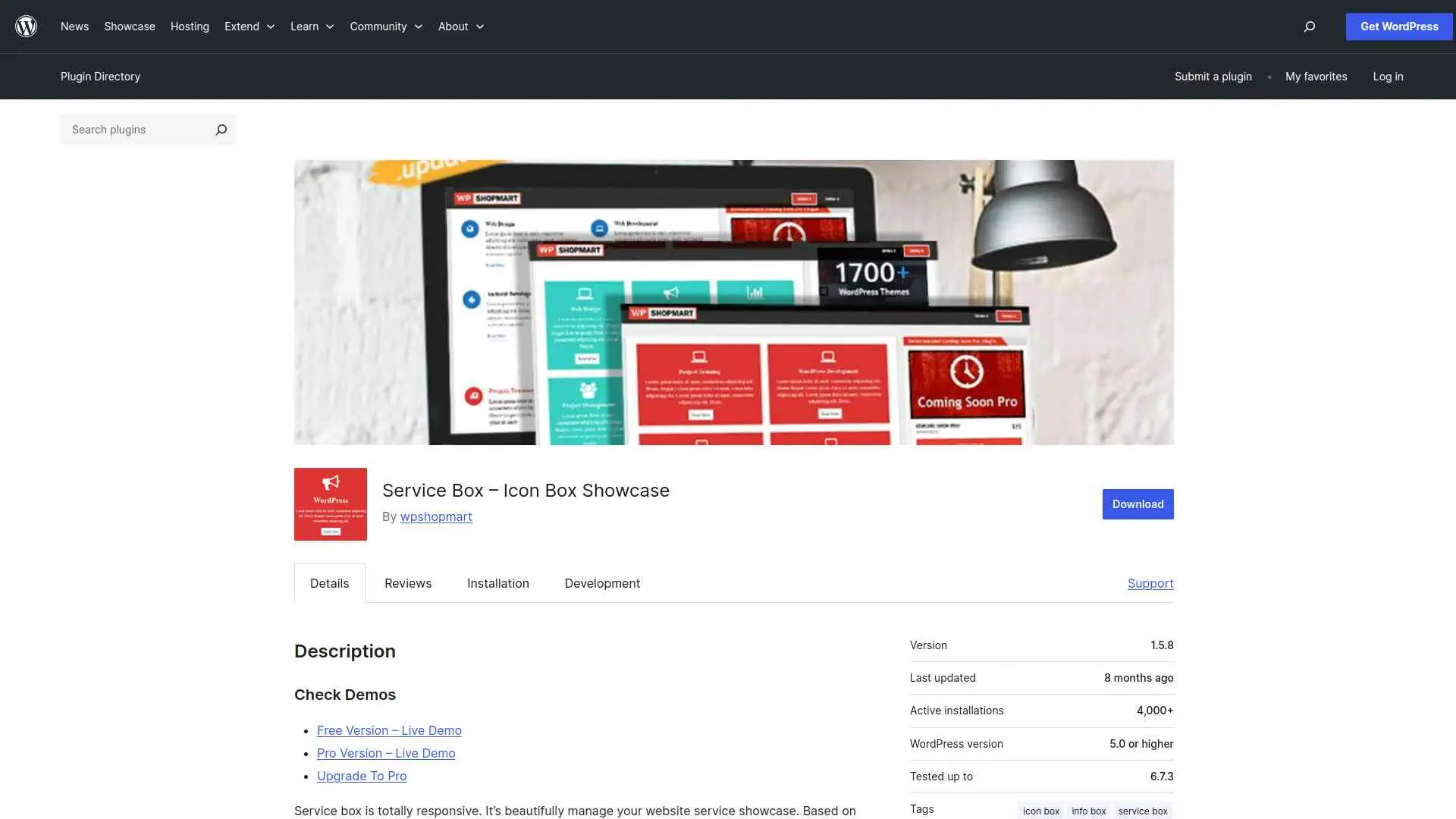This screenshot has width=1456, height=819.
Task: Click the magnifier in the plugin search box
Action: tap(221, 129)
